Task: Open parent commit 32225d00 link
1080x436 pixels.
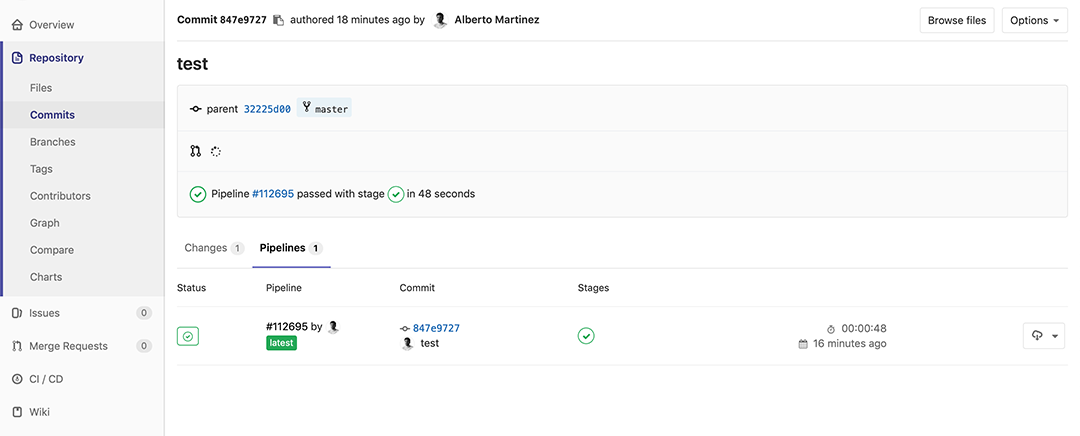Action: pyautogui.click(x=267, y=109)
